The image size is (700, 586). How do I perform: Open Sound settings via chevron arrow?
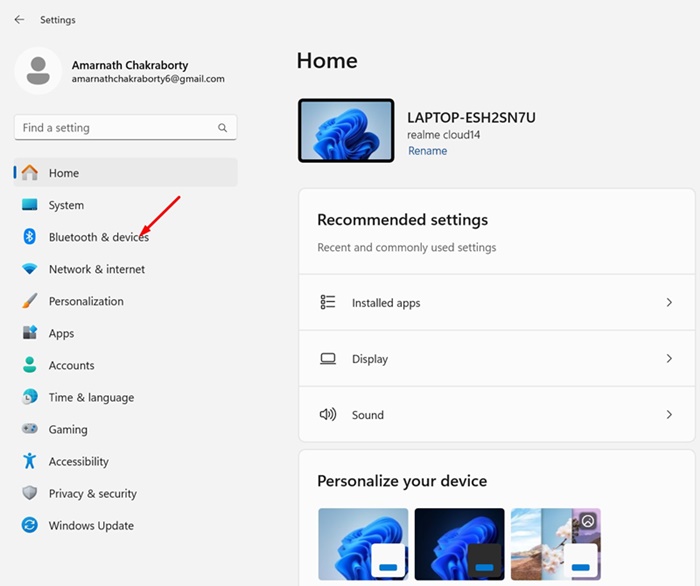669,414
